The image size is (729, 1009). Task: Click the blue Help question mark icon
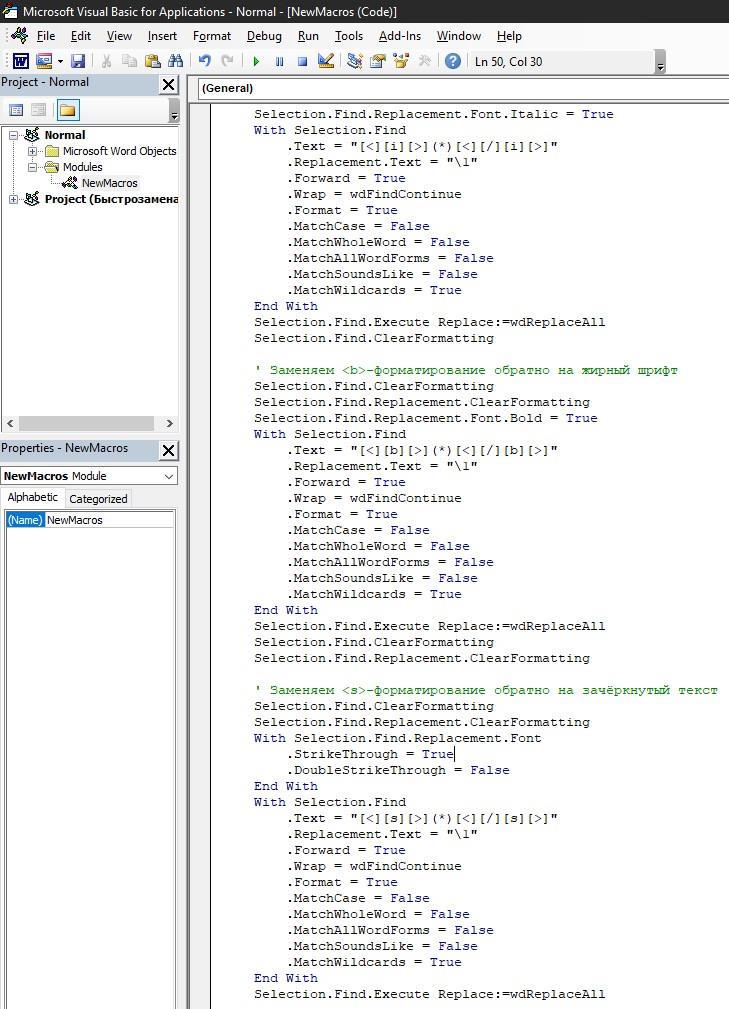pyautogui.click(x=452, y=61)
